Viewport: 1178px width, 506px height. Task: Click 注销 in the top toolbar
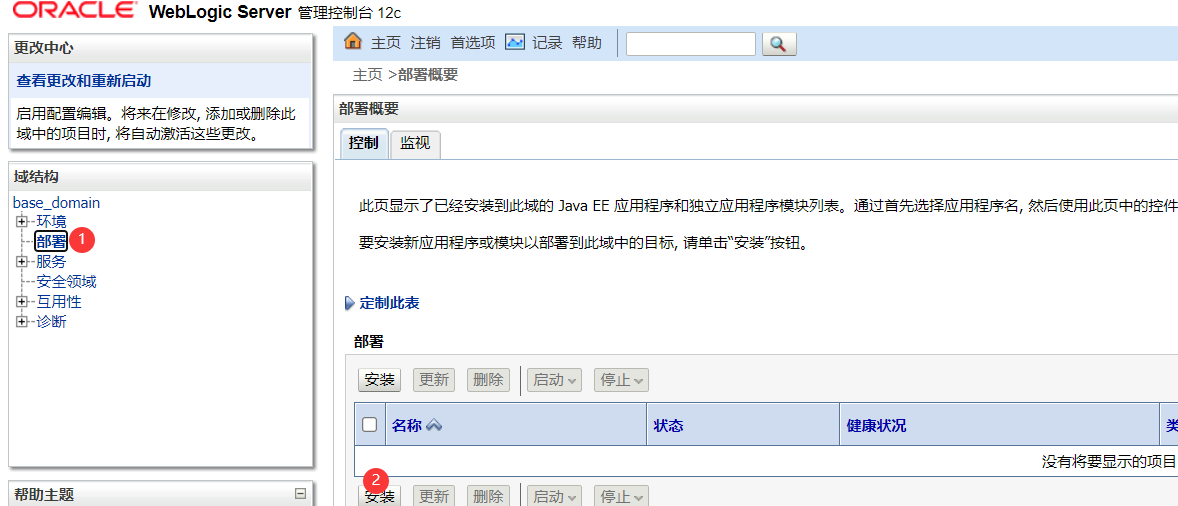tap(425, 43)
